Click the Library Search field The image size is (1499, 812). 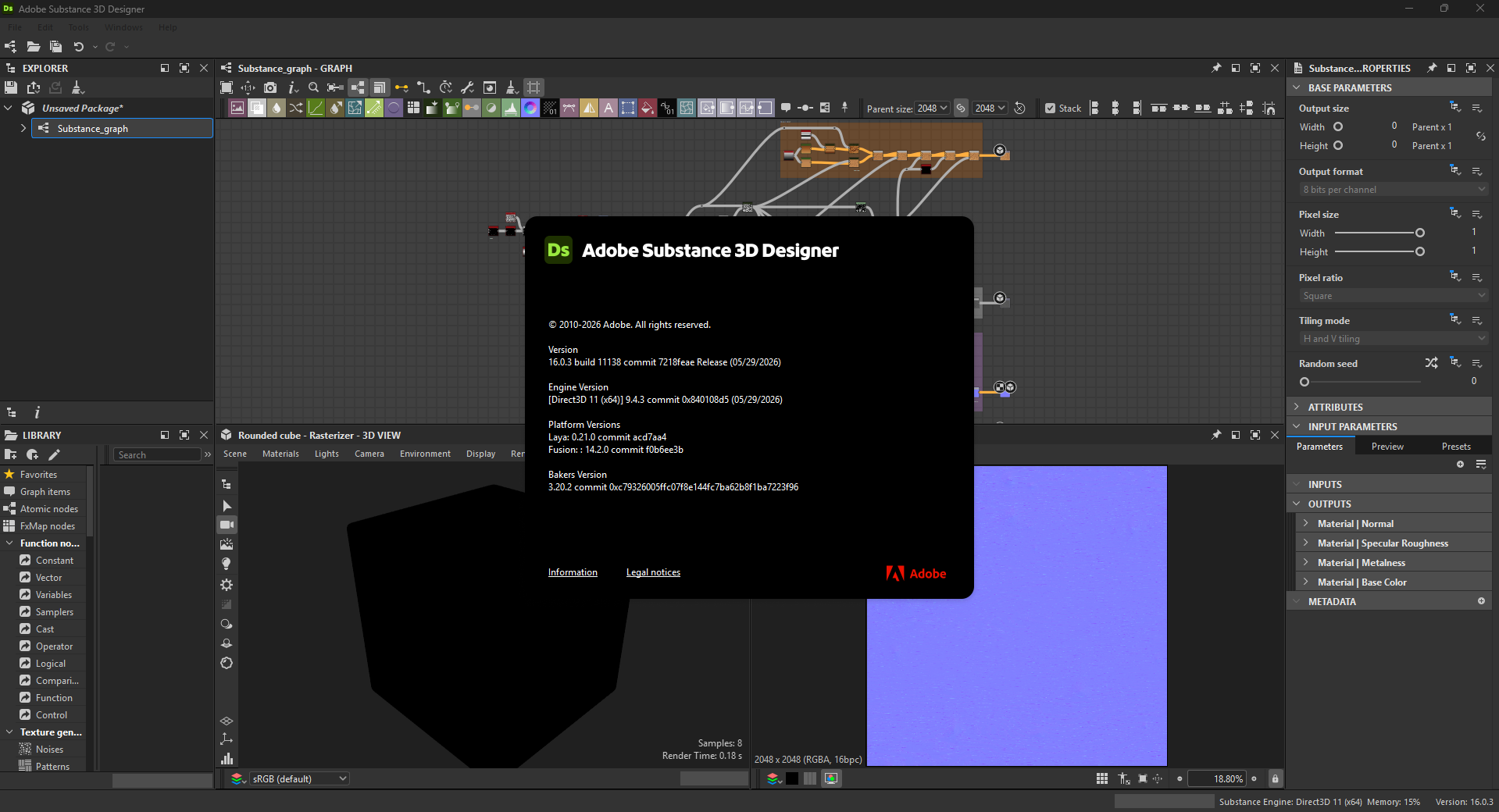159,454
